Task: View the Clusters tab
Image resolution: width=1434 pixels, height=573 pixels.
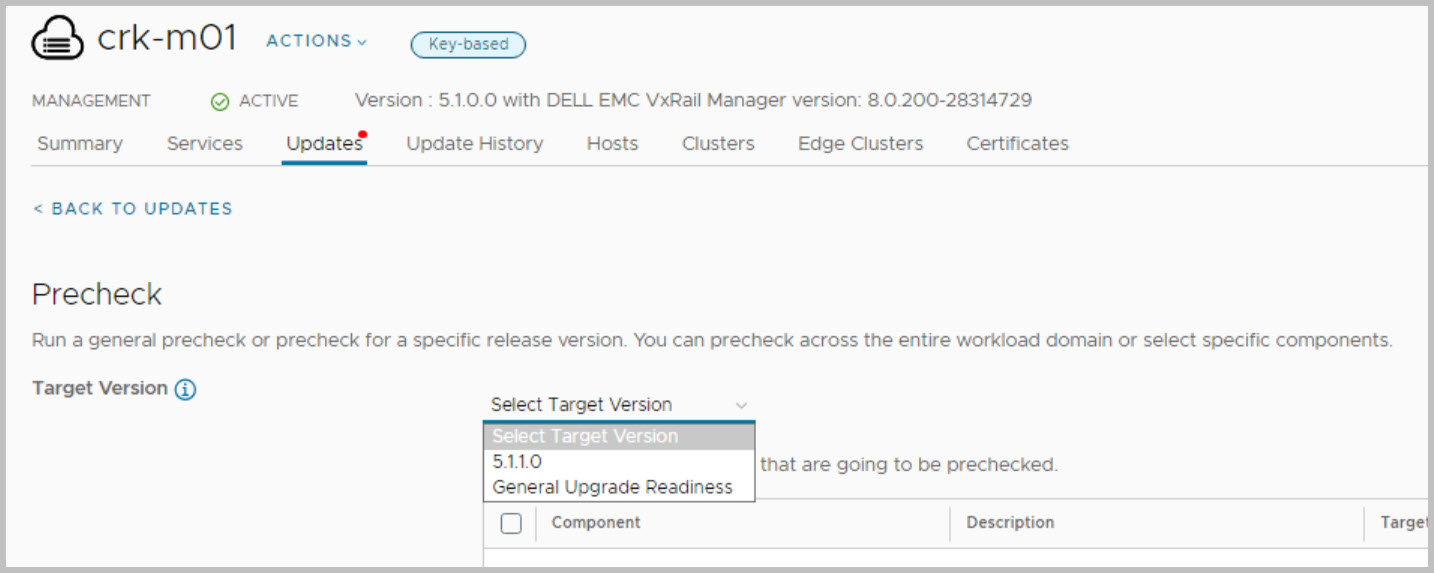Action: (718, 144)
